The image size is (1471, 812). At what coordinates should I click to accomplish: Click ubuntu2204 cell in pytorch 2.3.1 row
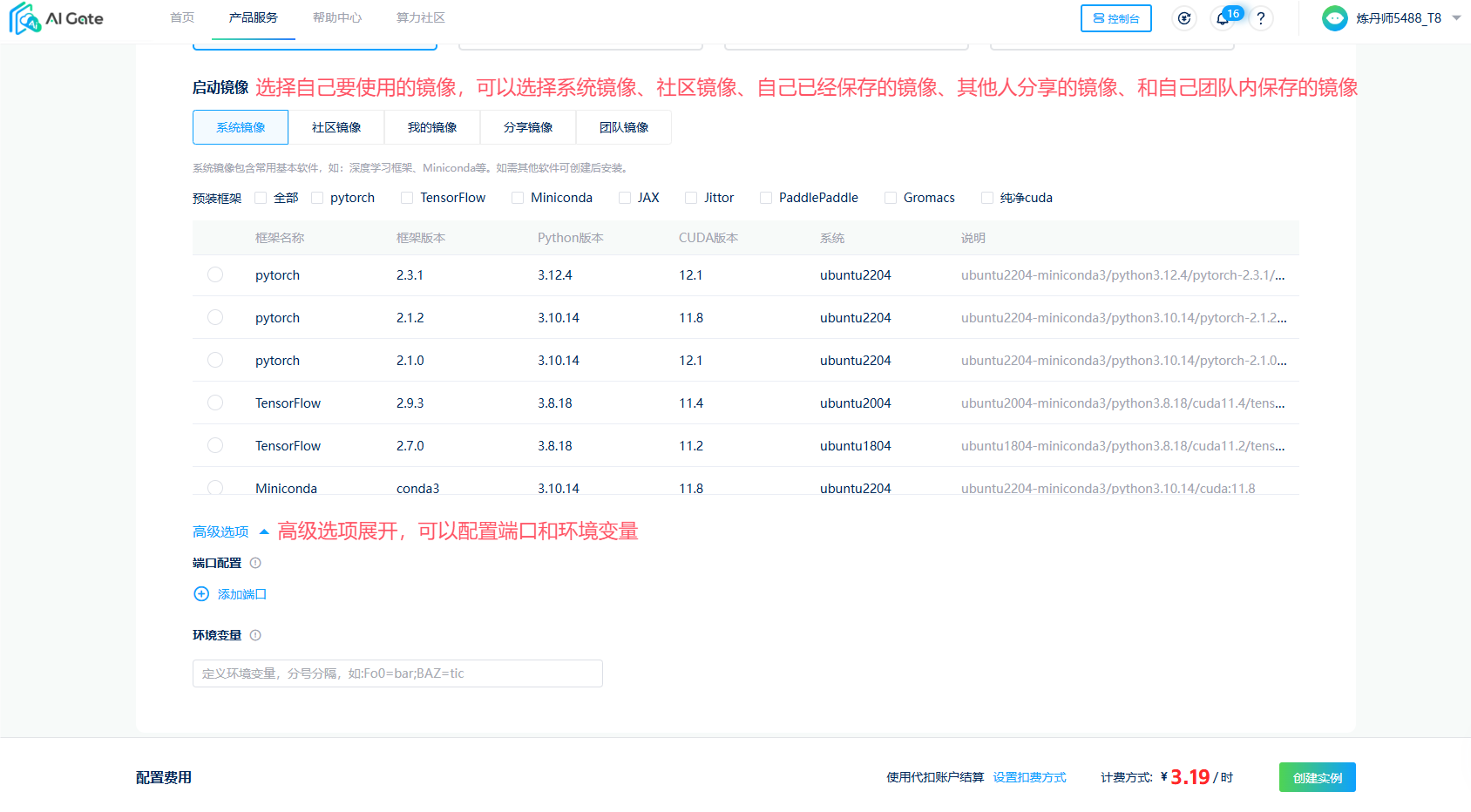coord(855,275)
